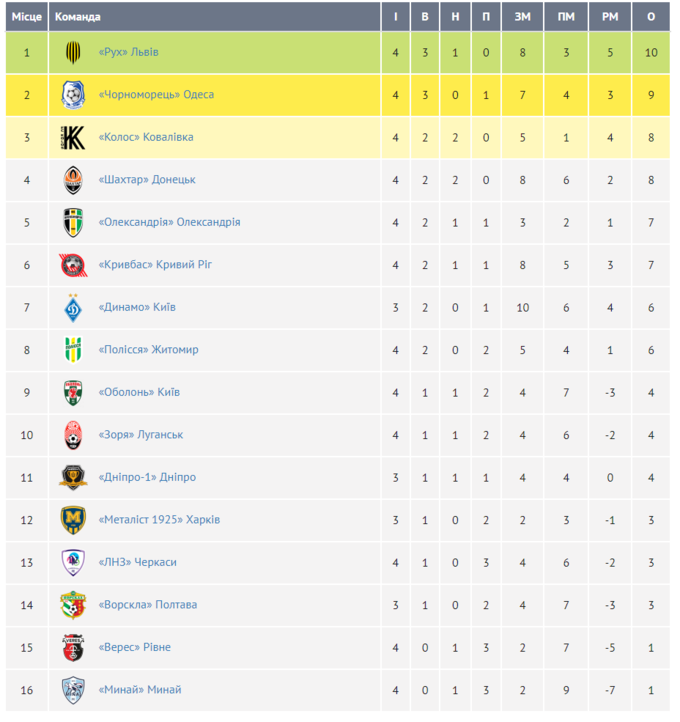Click the Місце column header
Viewport: 680px width, 722px height.
(27, 17)
